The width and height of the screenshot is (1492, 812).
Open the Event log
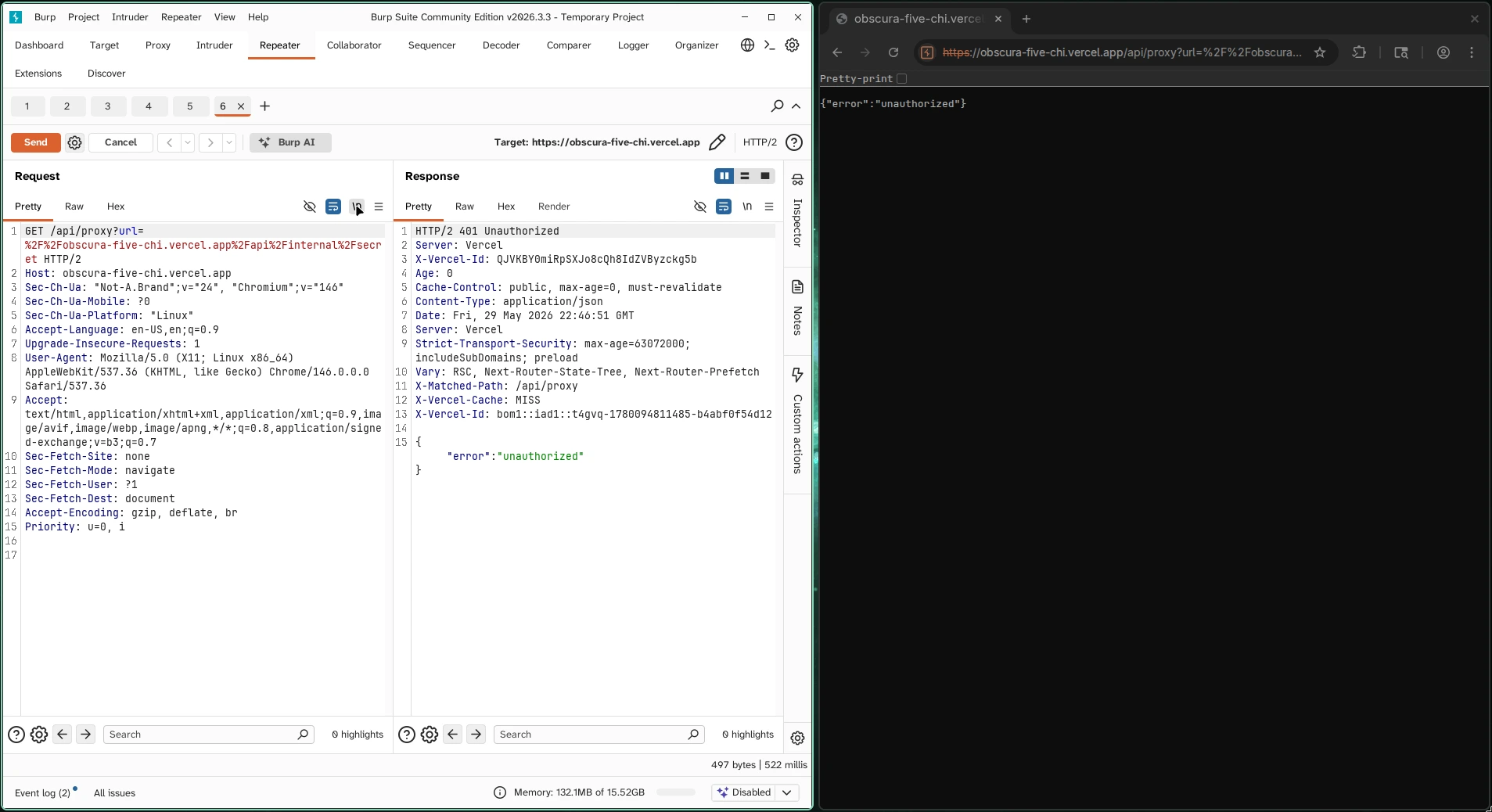[42, 793]
